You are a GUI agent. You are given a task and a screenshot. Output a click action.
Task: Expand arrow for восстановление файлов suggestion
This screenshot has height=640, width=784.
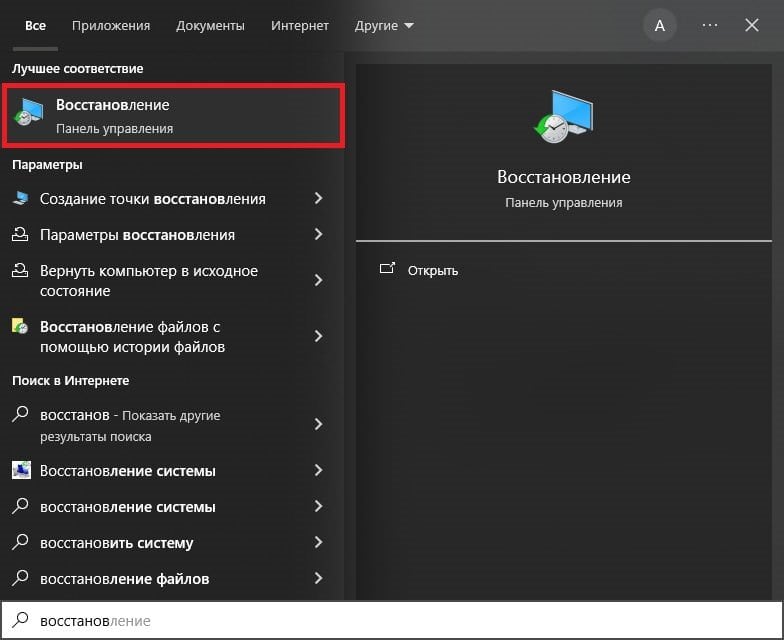tap(318, 578)
